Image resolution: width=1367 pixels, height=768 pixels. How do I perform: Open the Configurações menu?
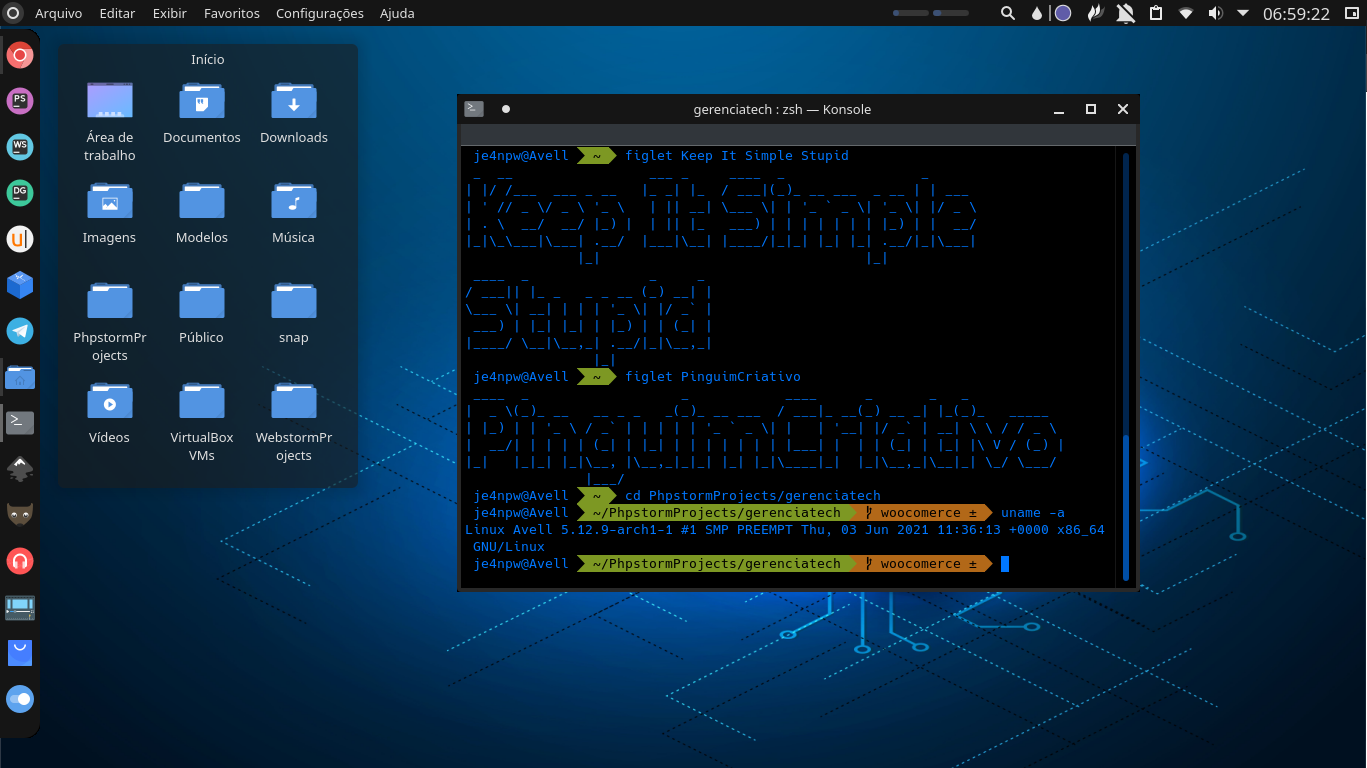pos(320,13)
